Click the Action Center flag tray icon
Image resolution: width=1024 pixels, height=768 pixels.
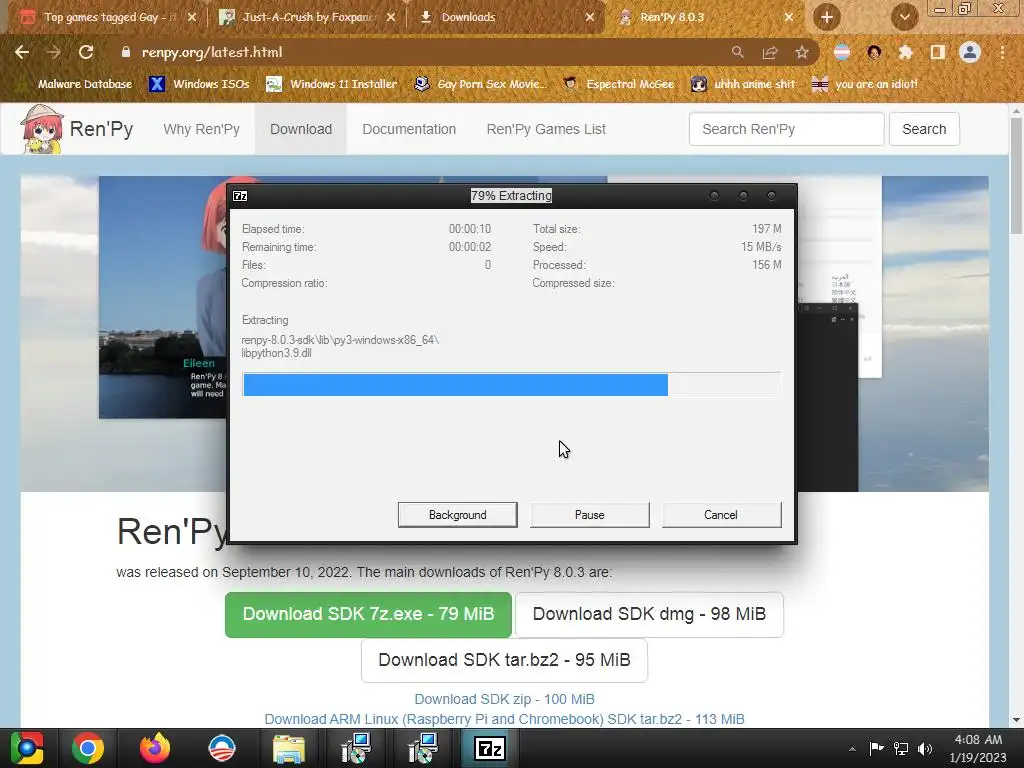[876, 748]
